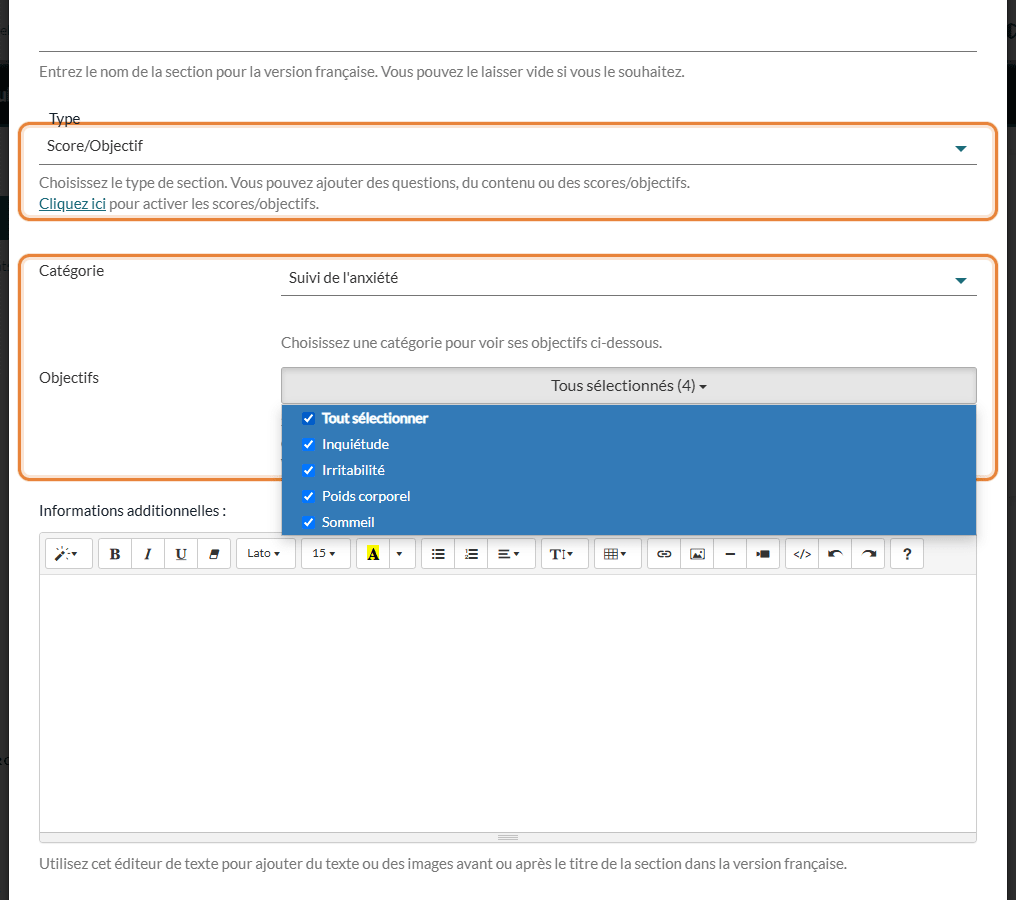This screenshot has height=900, width=1016.
Task: Insert a picture using the image icon
Action: coord(697,554)
